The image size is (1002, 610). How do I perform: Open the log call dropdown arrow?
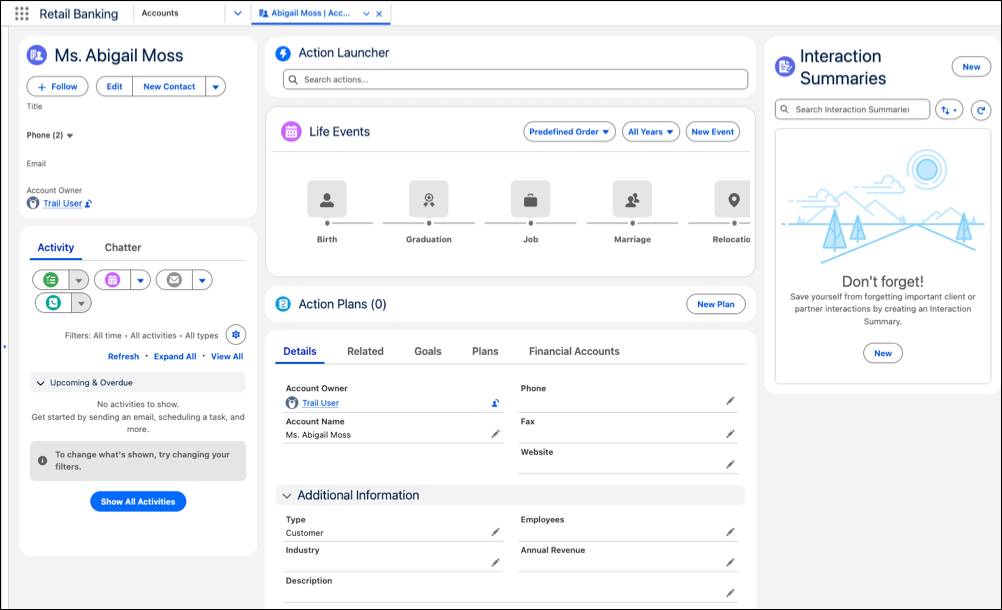pos(81,303)
